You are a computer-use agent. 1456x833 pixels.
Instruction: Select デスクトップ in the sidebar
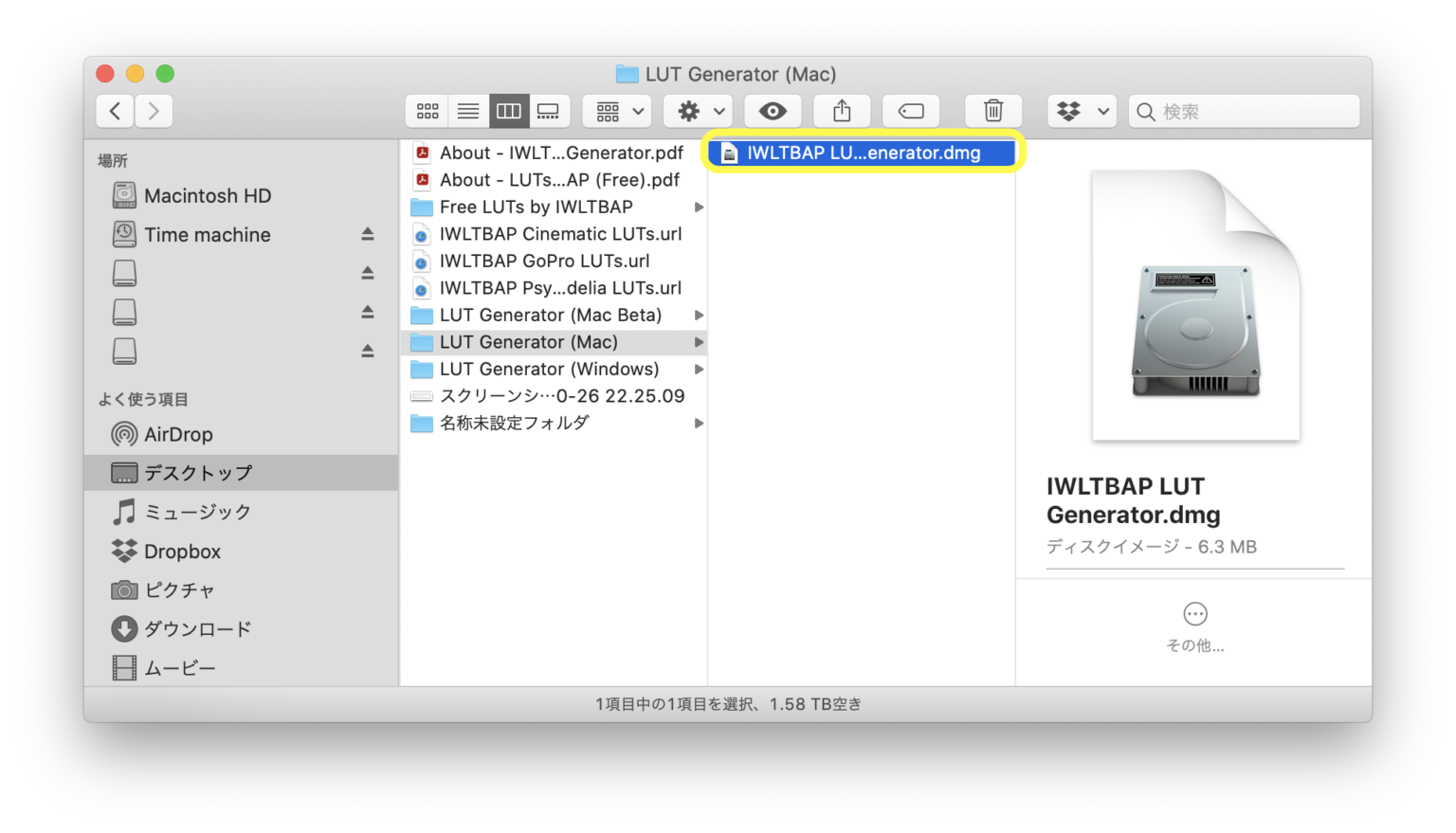click(x=241, y=473)
